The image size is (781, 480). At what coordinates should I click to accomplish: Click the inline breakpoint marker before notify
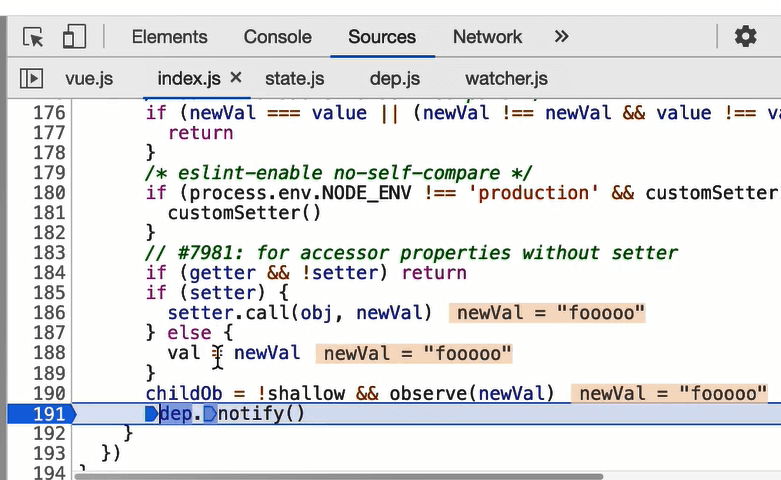[210, 414]
